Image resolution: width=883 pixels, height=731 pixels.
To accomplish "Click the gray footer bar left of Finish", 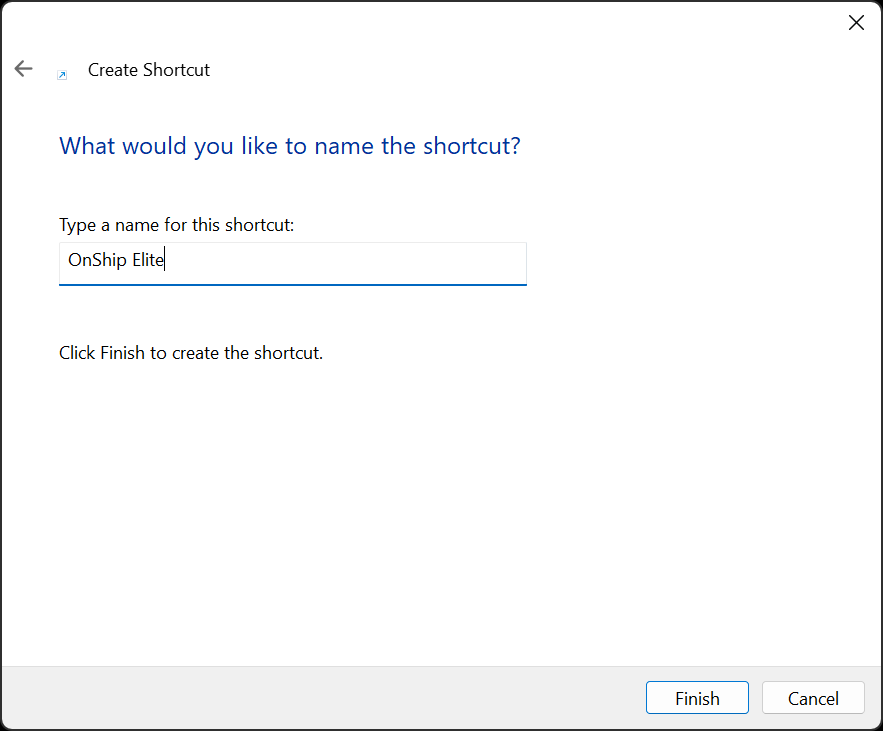I will [320, 698].
